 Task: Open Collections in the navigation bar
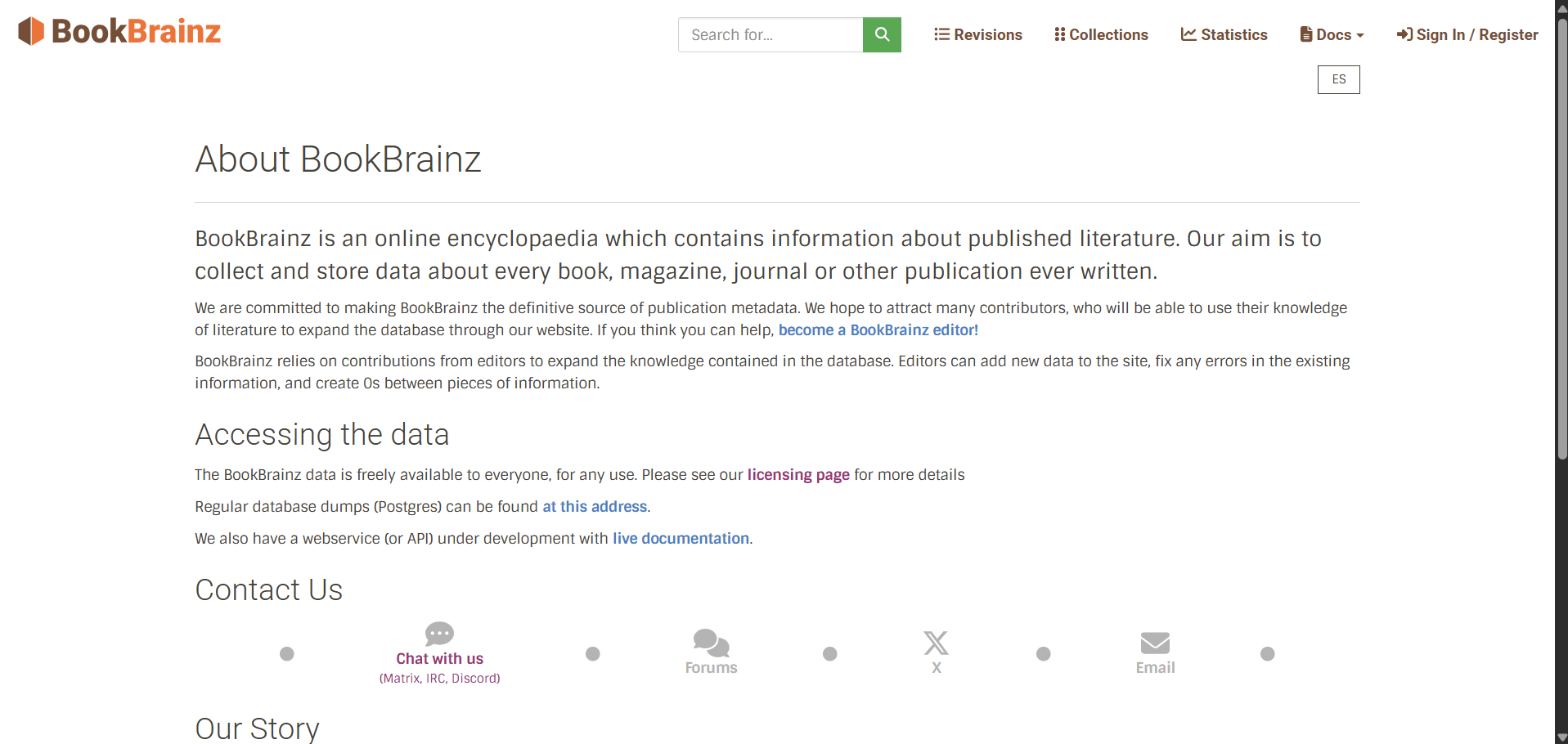[x=1101, y=34]
